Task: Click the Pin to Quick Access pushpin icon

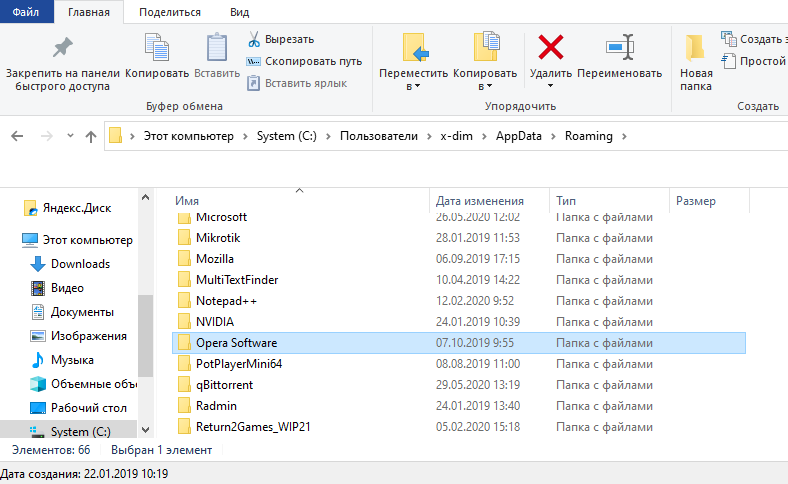Action: tap(63, 48)
